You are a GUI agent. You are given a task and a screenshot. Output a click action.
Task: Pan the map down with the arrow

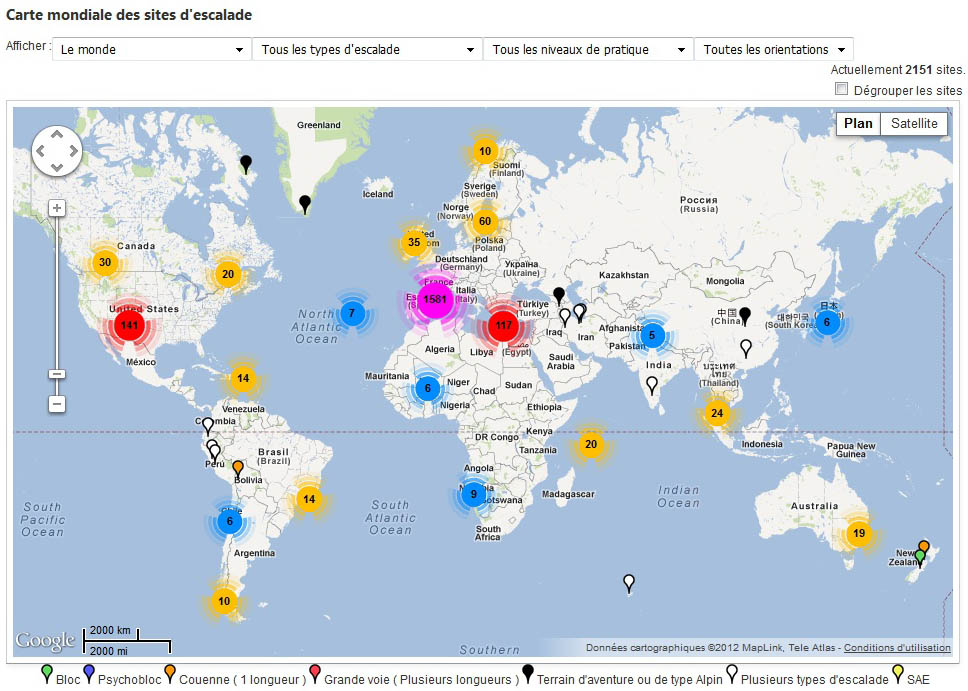coord(57,167)
